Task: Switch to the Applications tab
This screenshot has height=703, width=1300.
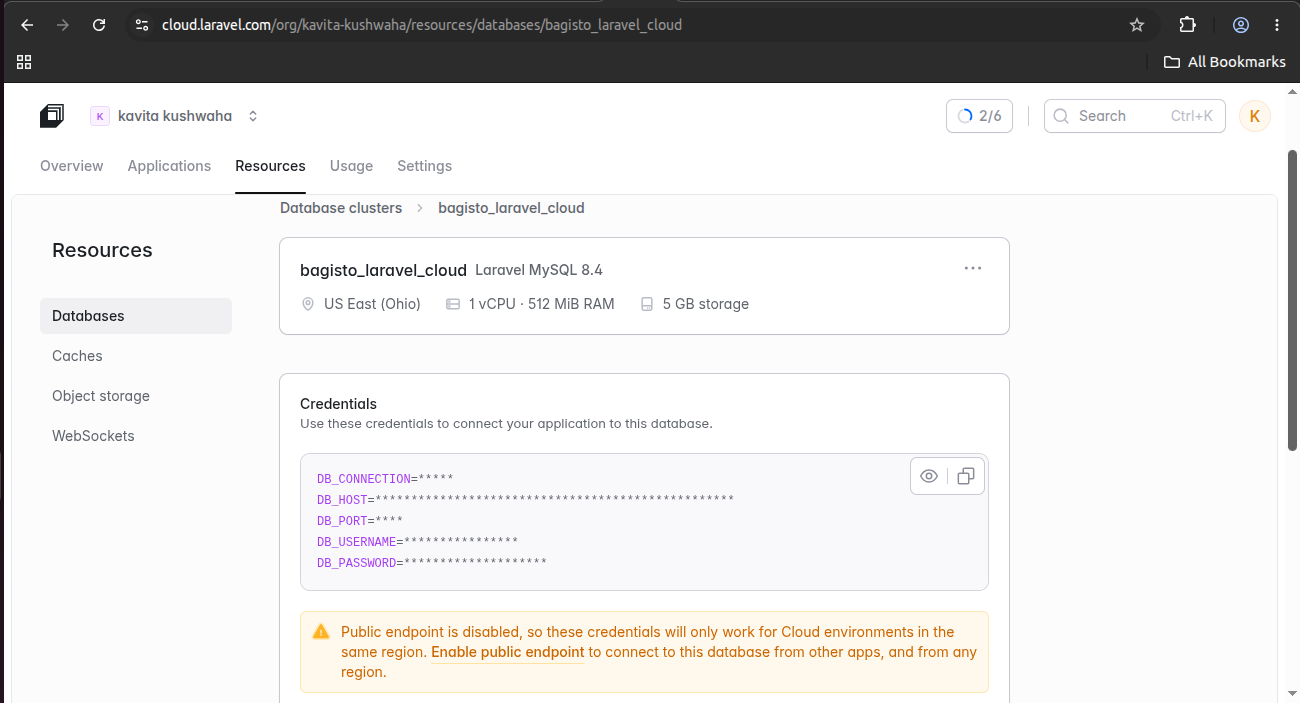Action: pos(169,166)
